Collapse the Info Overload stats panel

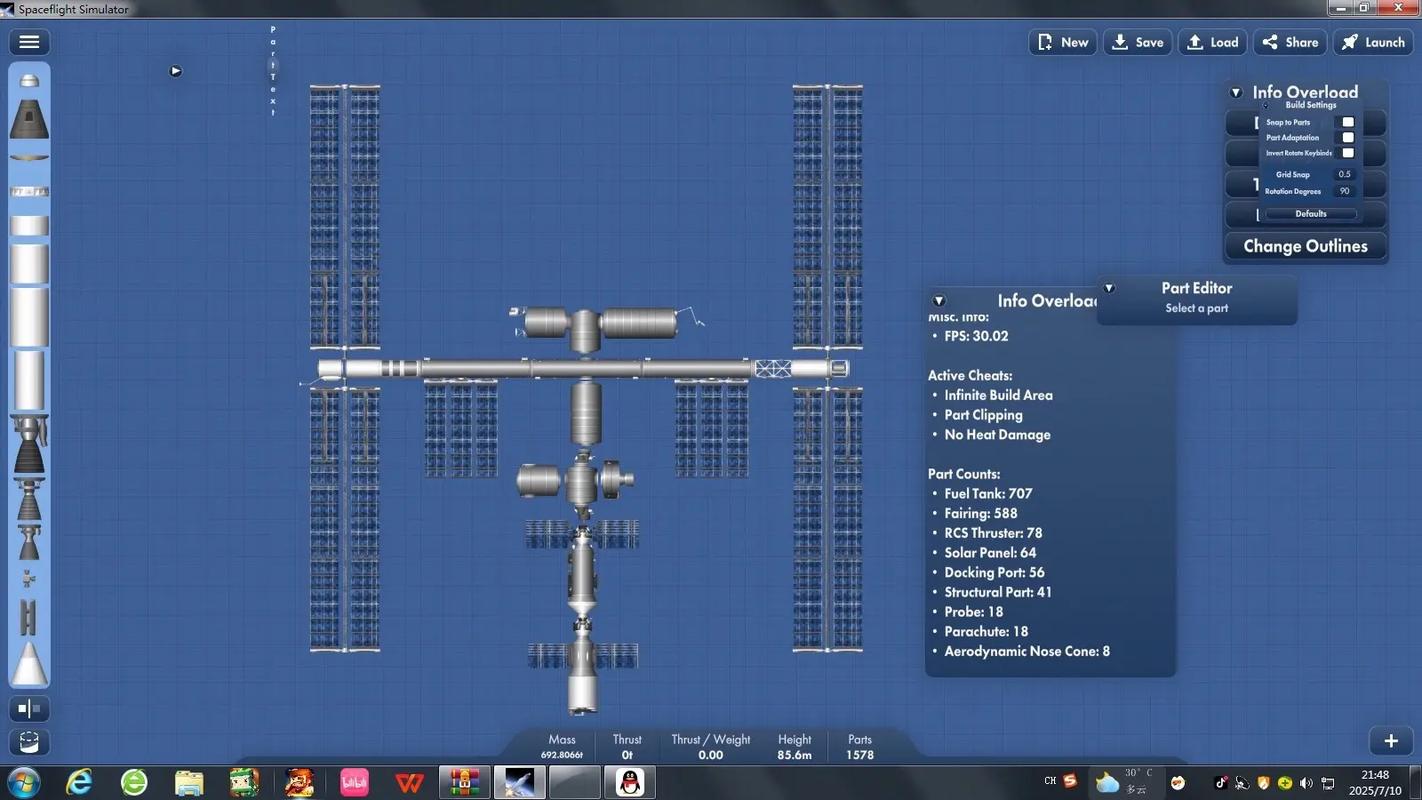tap(939, 301)
